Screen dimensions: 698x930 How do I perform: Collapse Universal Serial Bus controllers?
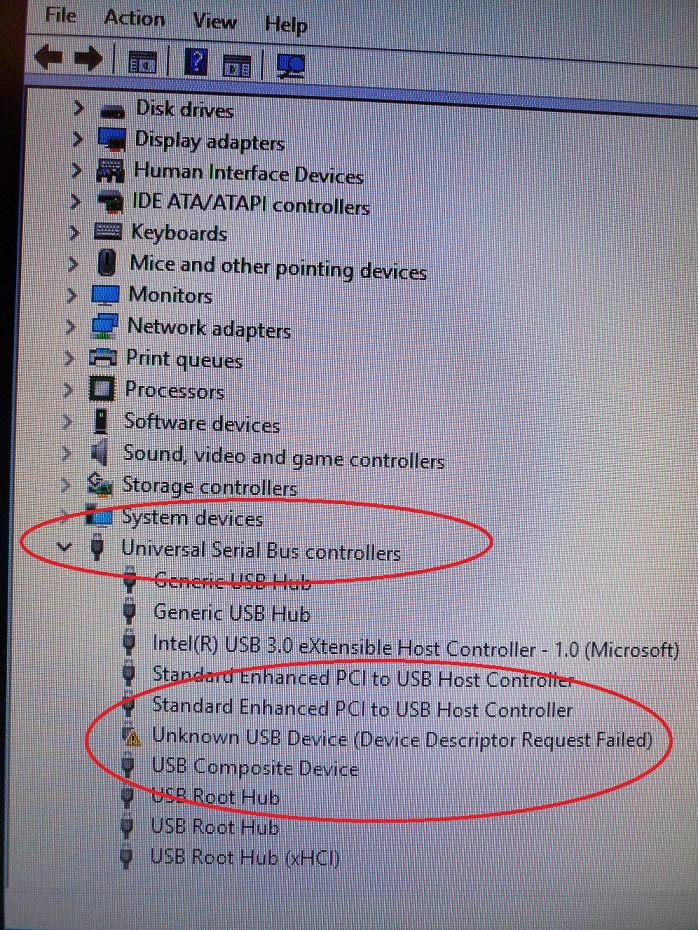point(64,546)
